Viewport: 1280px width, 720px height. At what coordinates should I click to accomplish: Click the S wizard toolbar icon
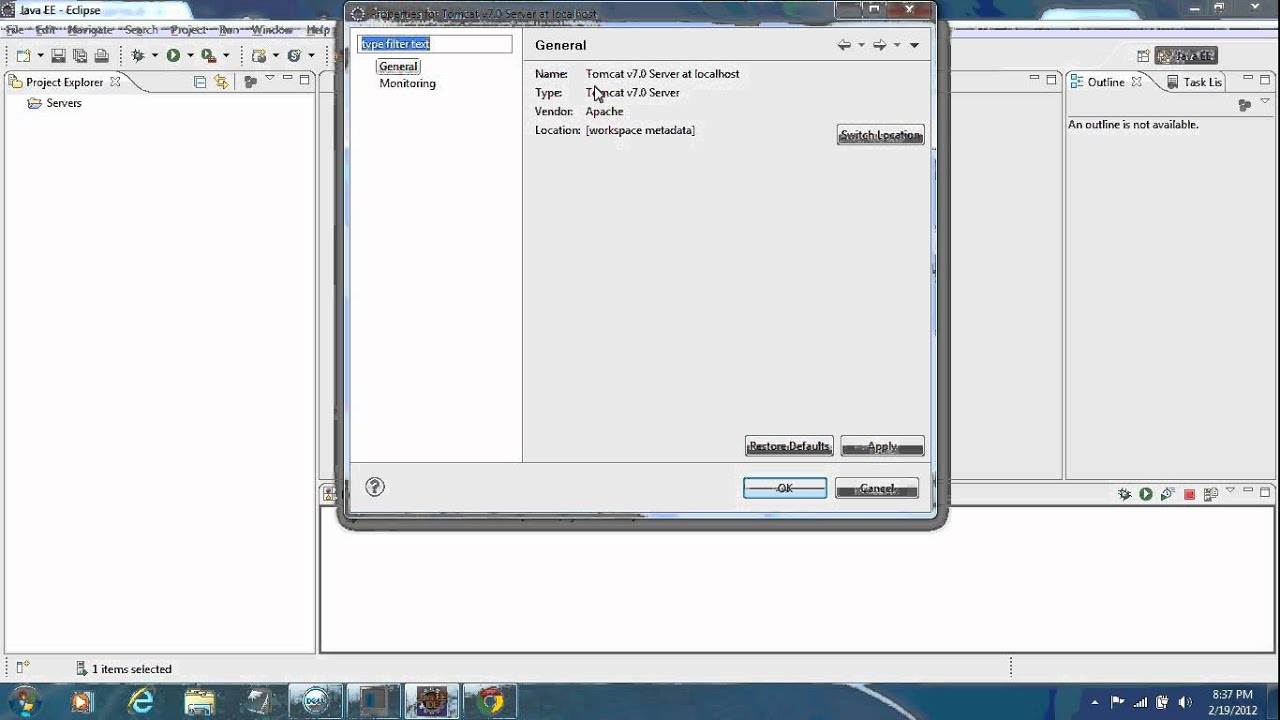point(294,56)
